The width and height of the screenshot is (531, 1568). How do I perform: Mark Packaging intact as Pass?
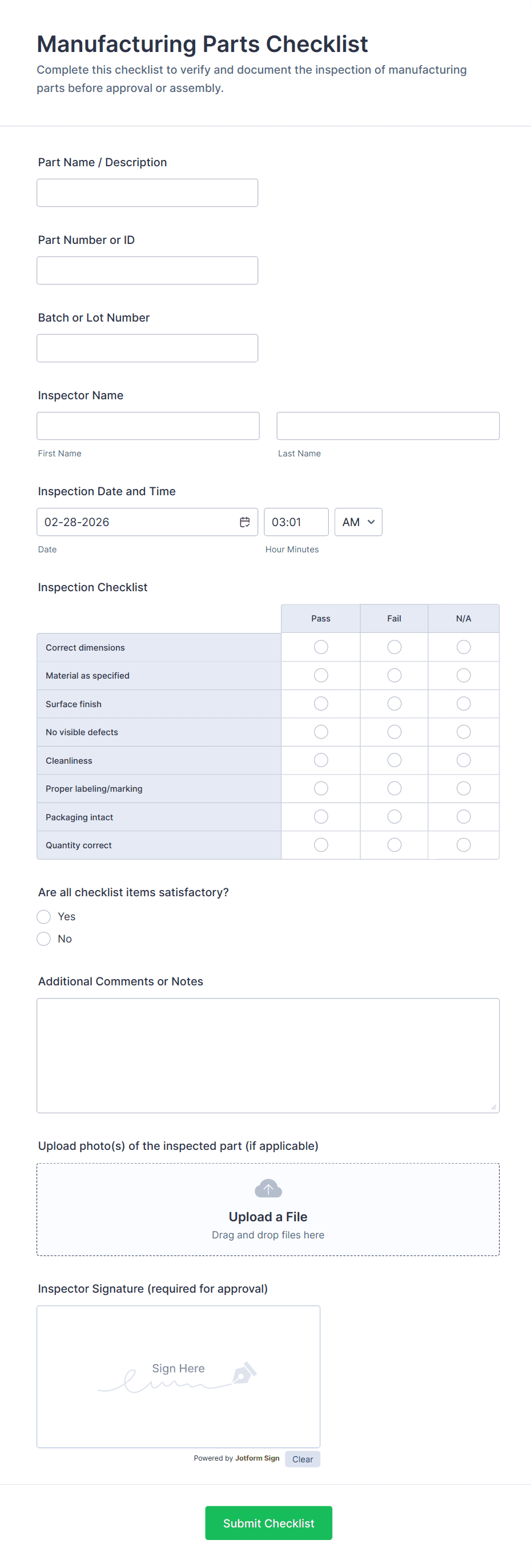tap(320, 816)
